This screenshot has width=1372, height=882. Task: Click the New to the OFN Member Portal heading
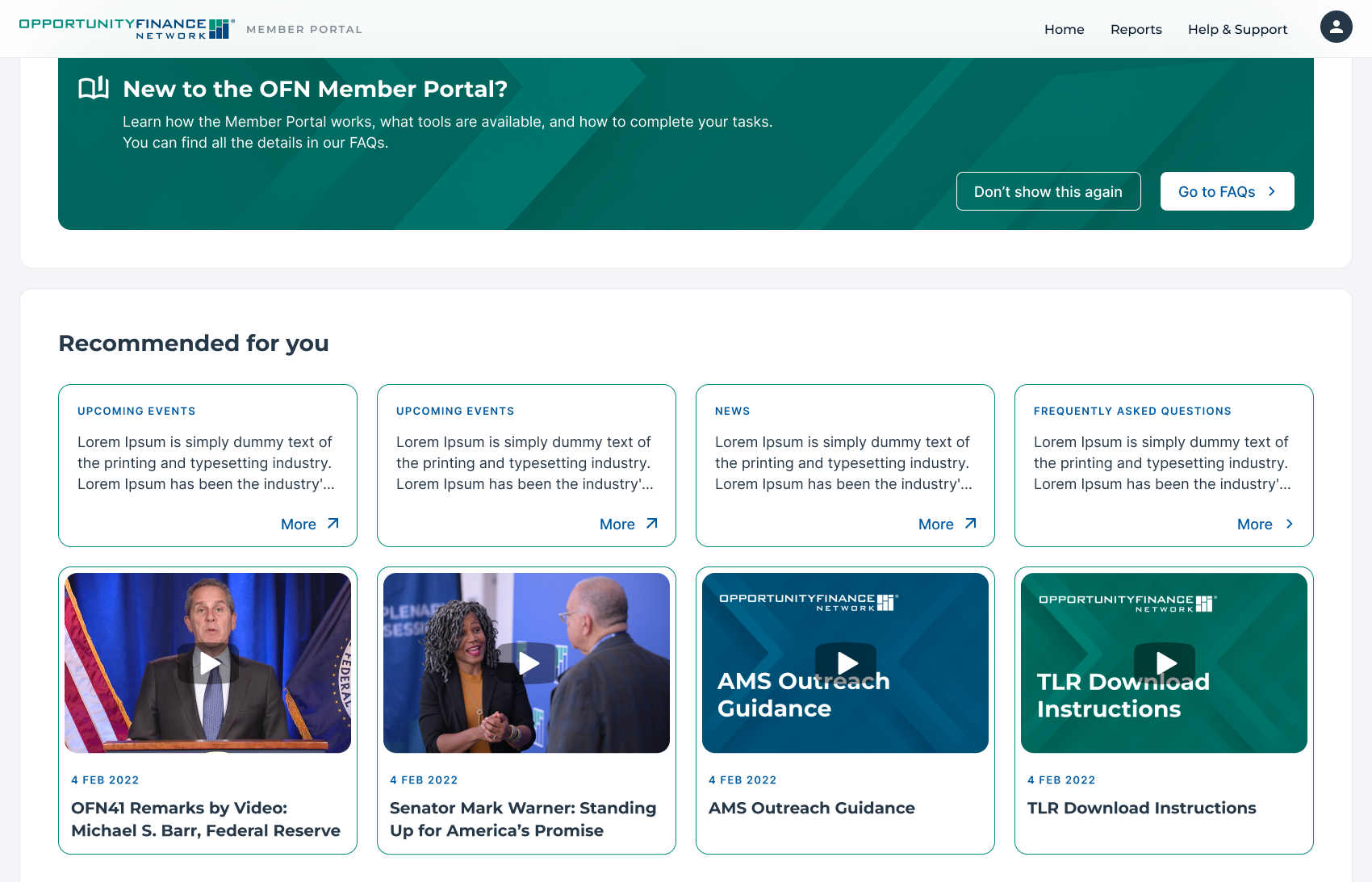(315, 88)
